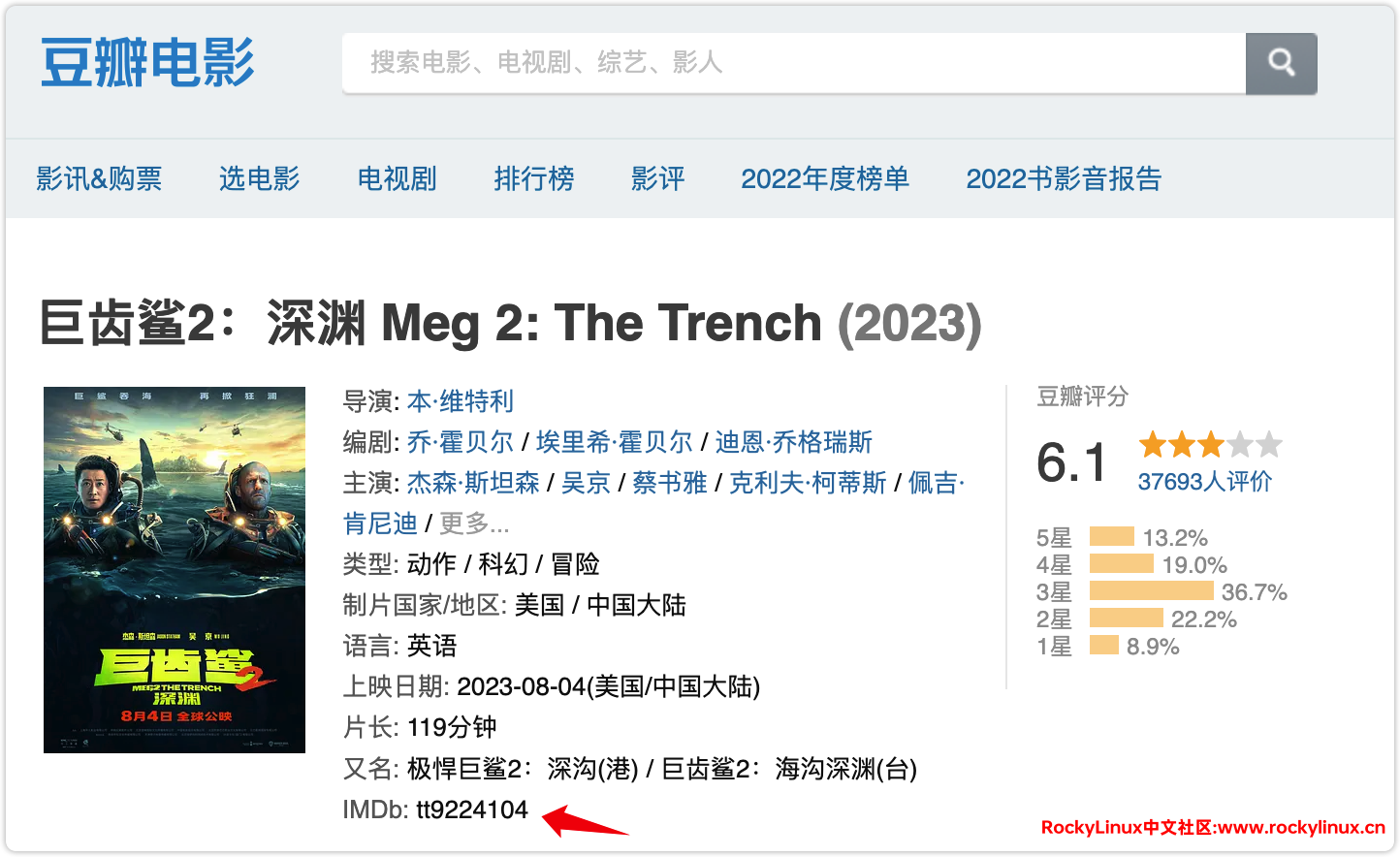Open the 2022年度榜单 page
This screenshot has height=857, width=1400.
(825, 178)
